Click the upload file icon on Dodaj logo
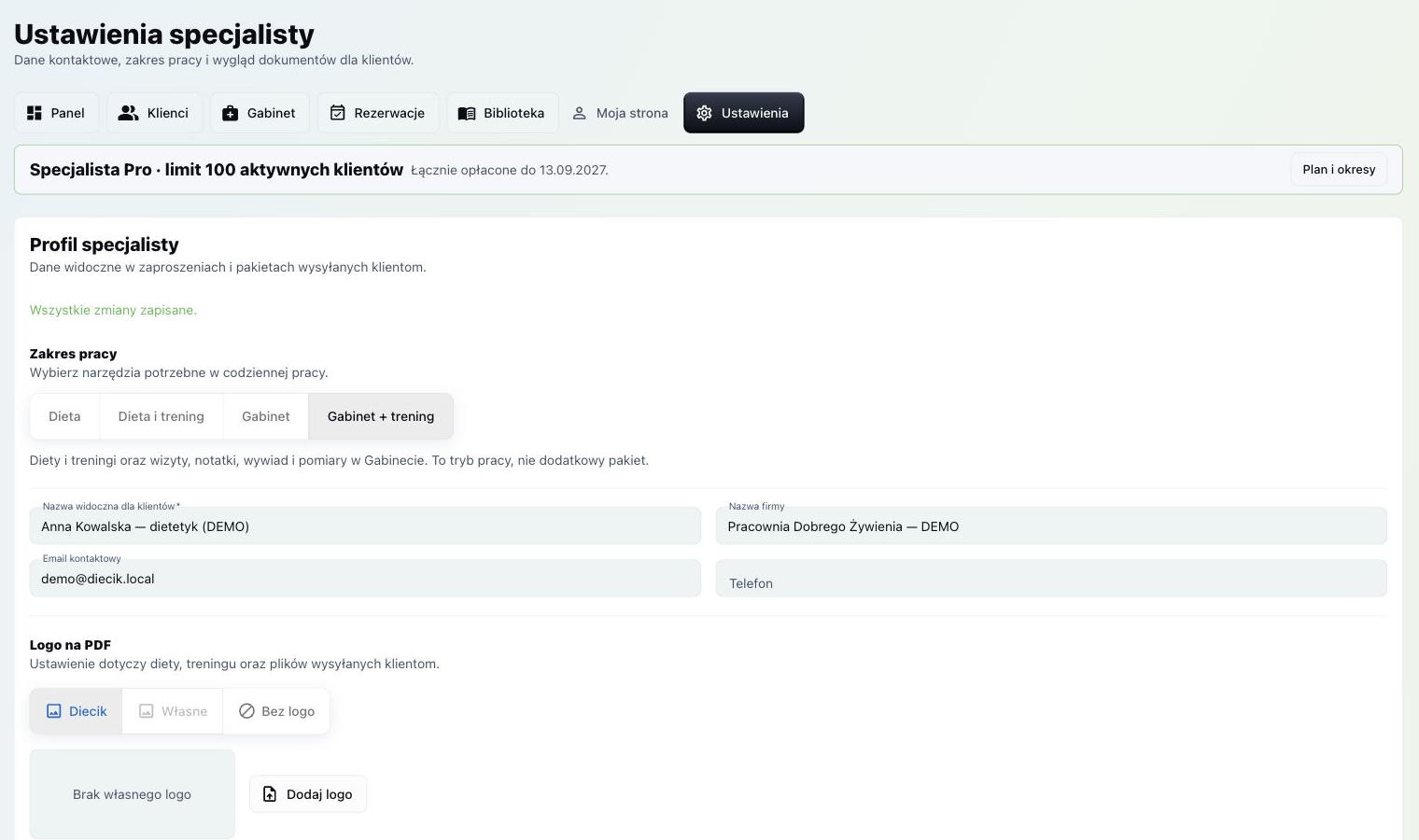1419x840 pixels. pyautogui.click(x=270, y=794)
